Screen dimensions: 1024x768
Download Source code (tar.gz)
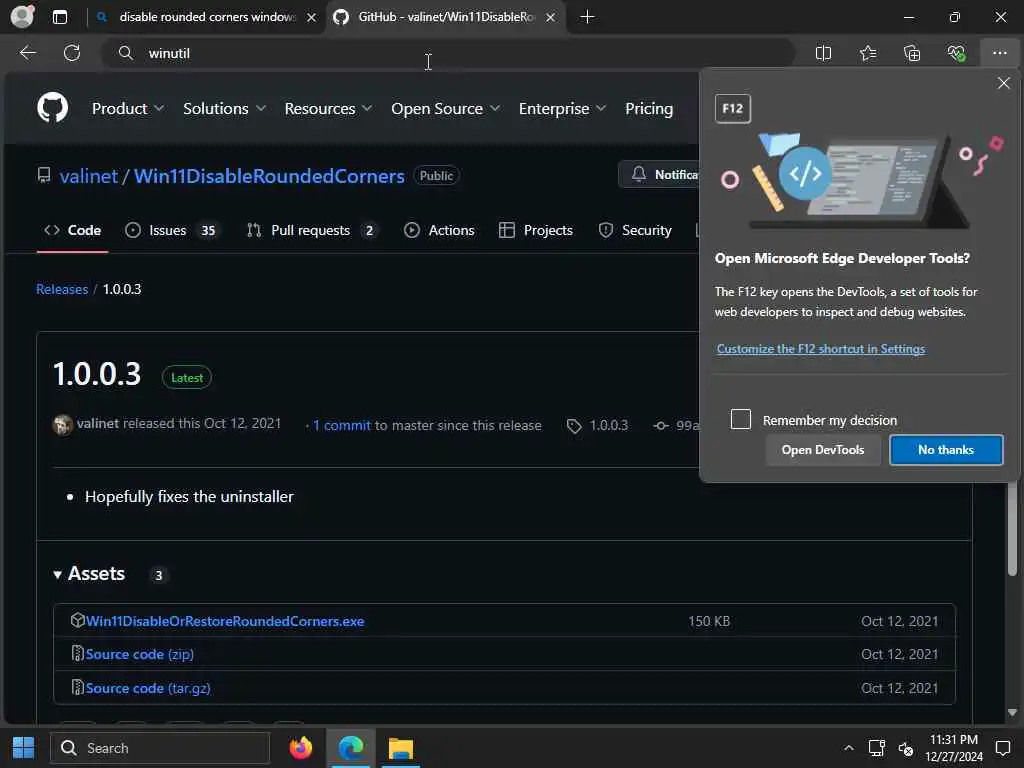[x=148, y=688]
